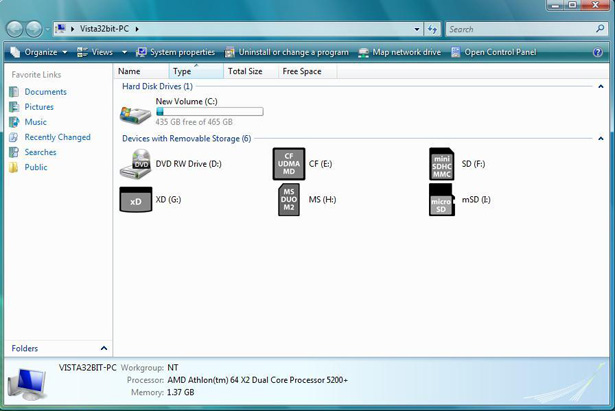
Task: Click the Organize toolbar icon
Action: pos(15,52)
